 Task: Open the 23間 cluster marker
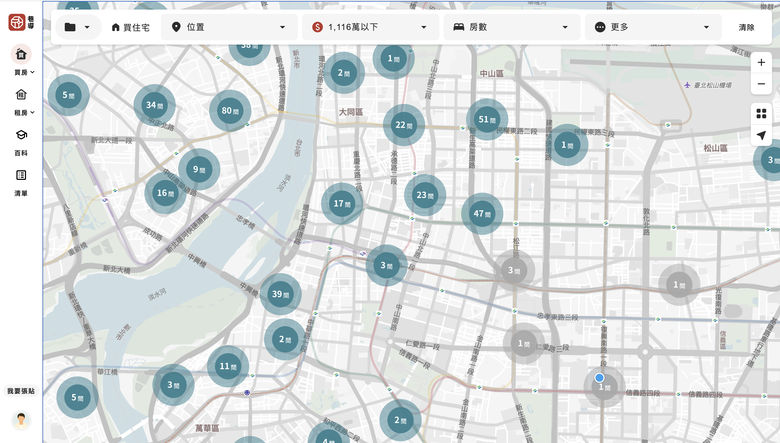point(425,195)
